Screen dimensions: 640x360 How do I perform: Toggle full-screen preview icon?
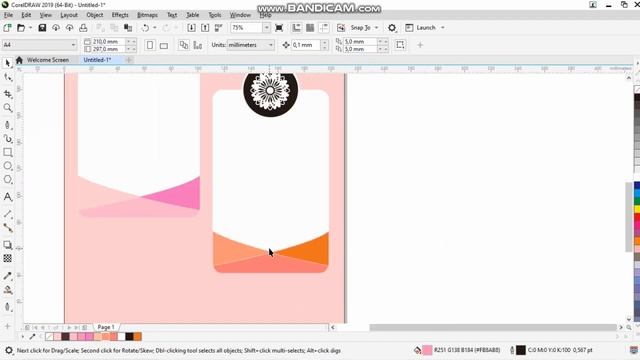tap(279, 28)
